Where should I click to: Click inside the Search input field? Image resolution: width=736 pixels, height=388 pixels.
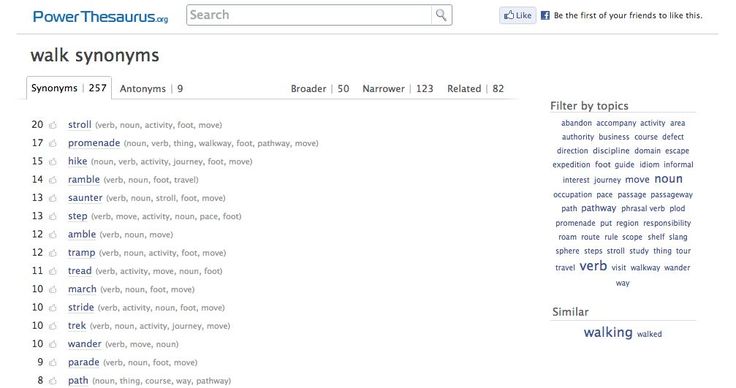point(309,15)
